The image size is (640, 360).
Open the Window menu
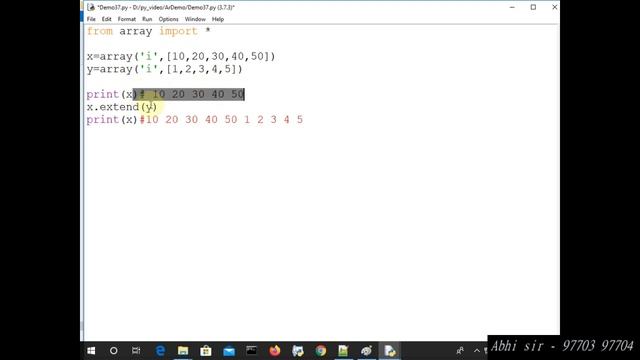click(195, 19)
